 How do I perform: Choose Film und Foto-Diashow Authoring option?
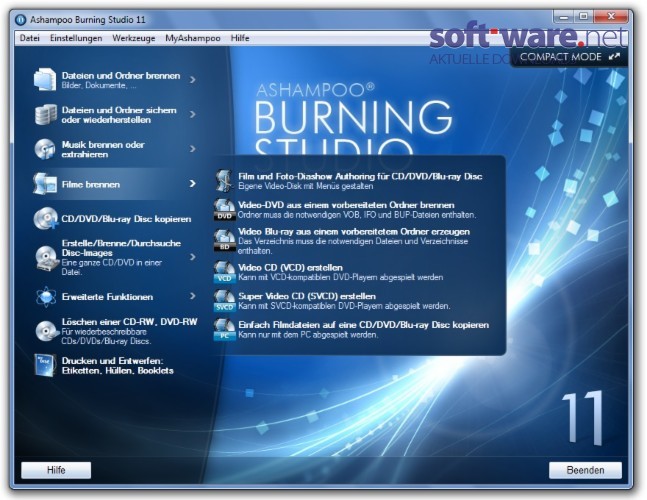360,176
